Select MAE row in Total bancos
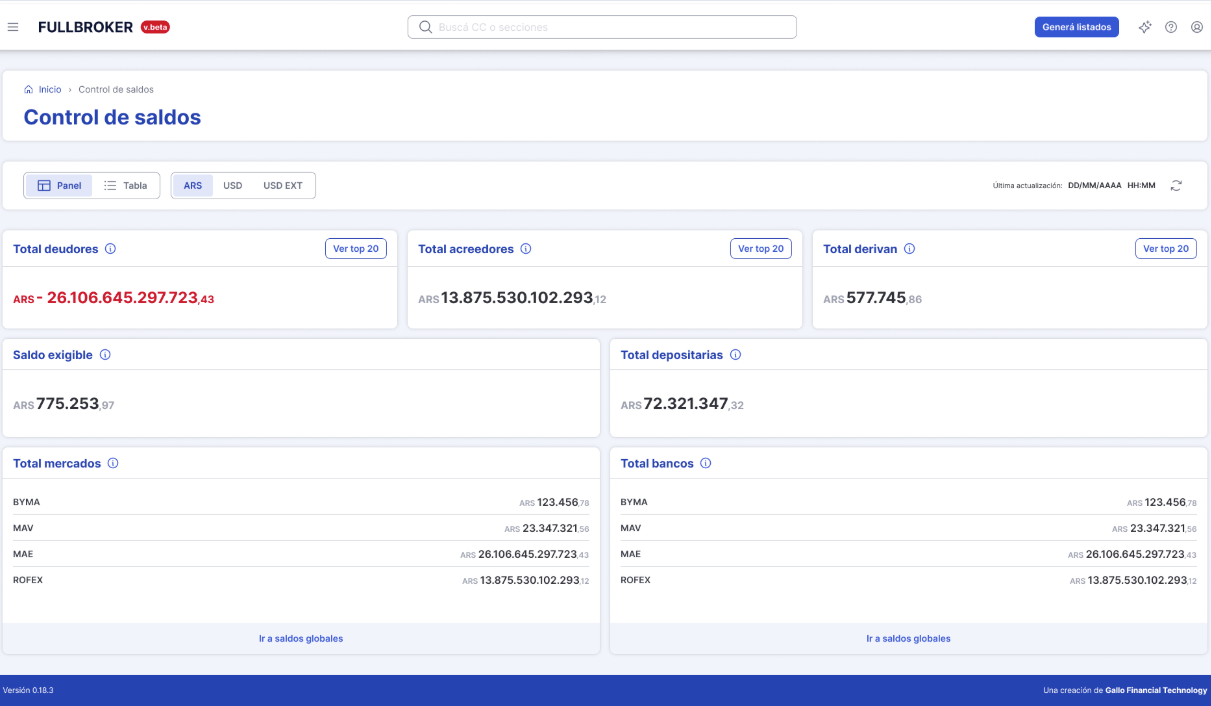The height and width of the screenshot is (706, 1211). [x=908, y=554]
